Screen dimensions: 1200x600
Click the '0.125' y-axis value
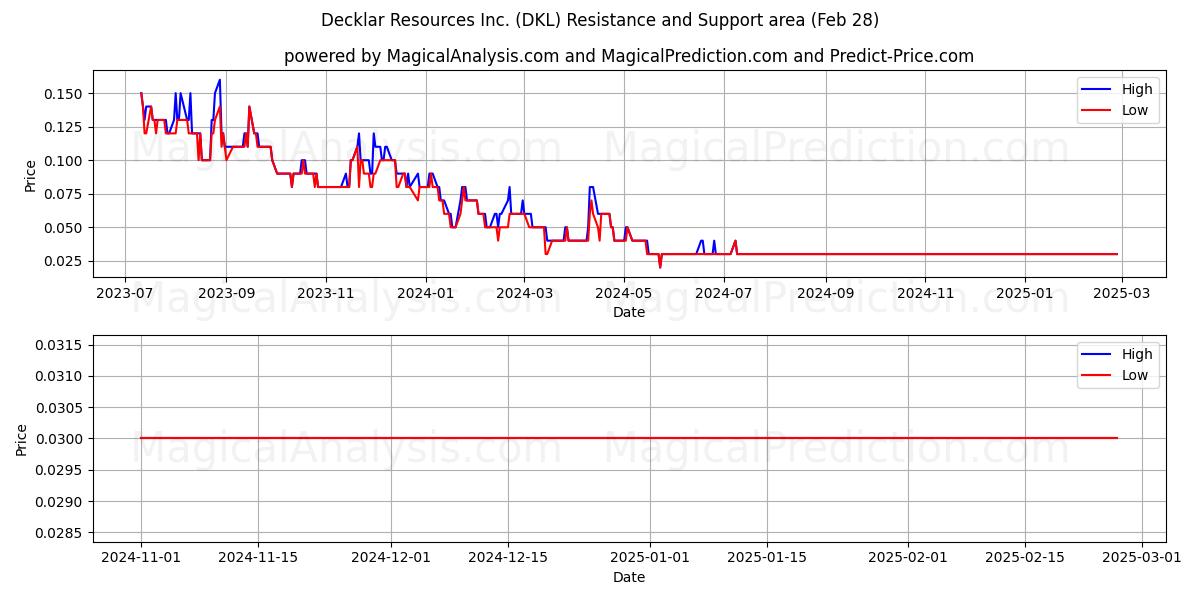66,127
